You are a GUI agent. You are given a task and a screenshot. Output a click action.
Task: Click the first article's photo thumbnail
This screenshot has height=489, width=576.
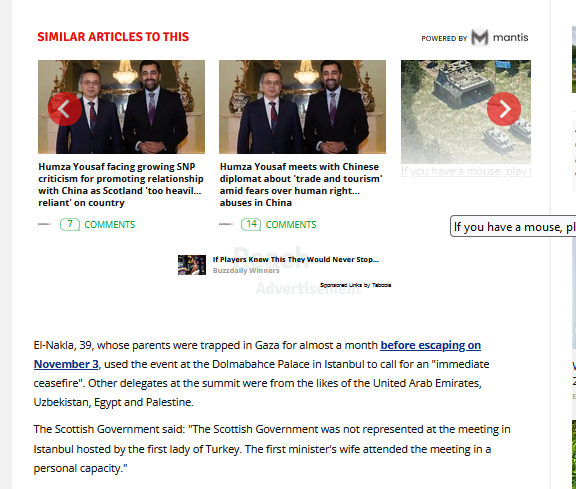point(122,107)
